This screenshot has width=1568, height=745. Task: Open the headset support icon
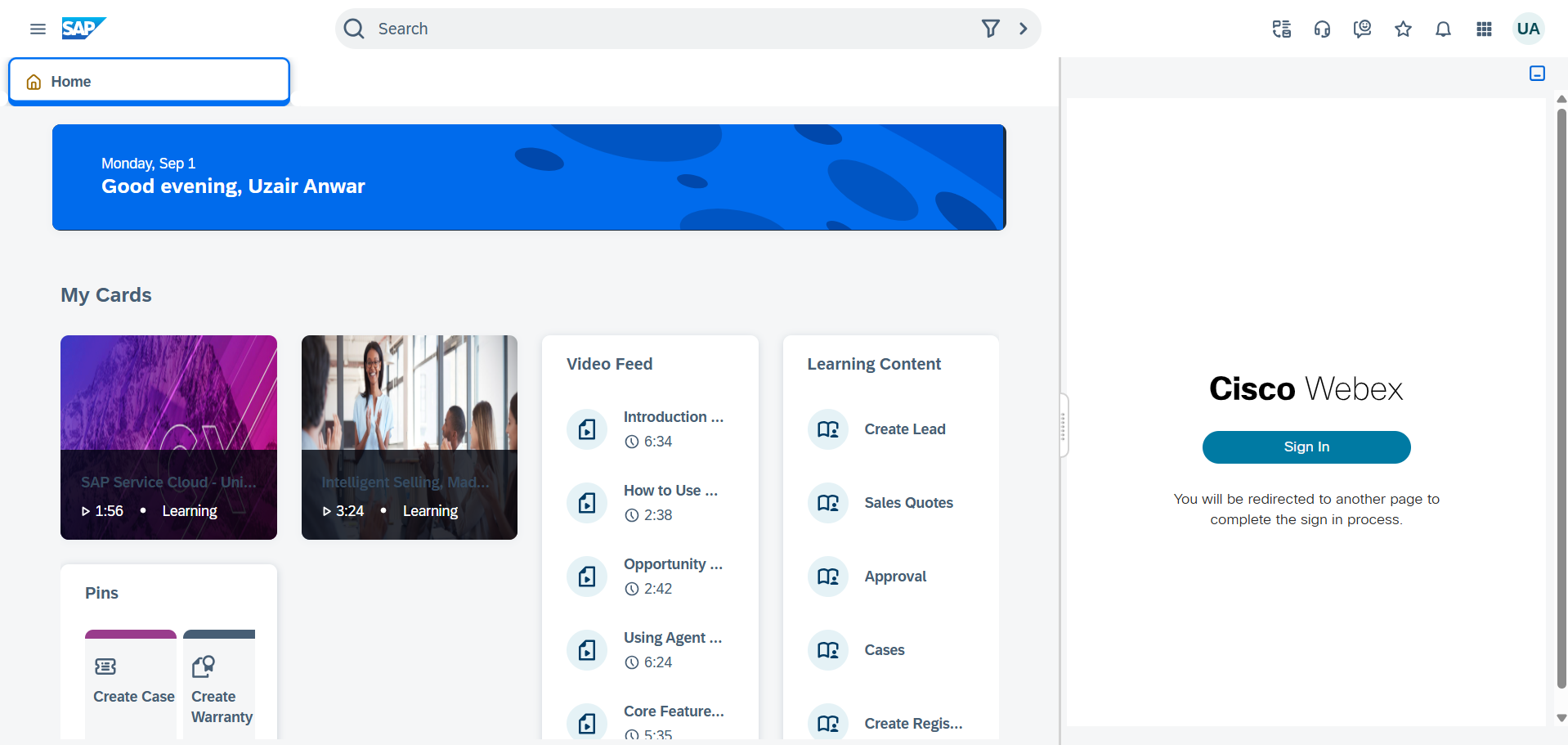point(1322,29)
